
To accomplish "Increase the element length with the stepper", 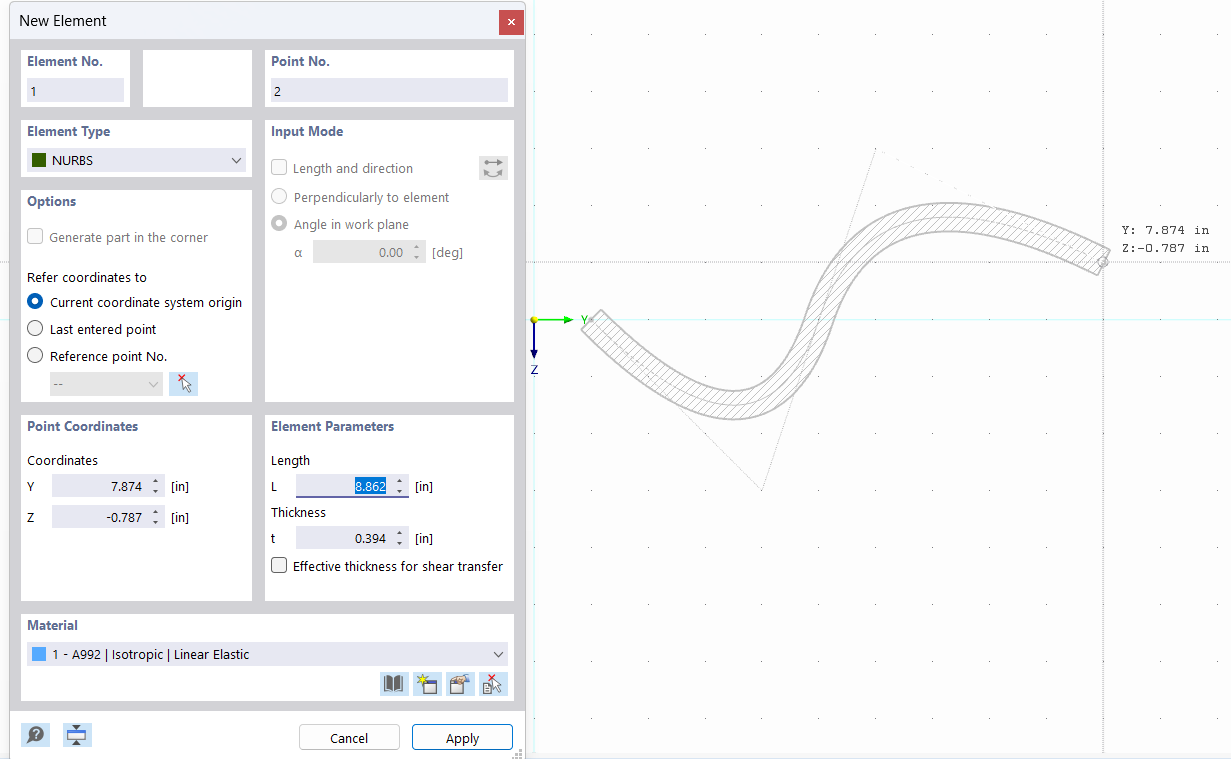I will [400, 481].
